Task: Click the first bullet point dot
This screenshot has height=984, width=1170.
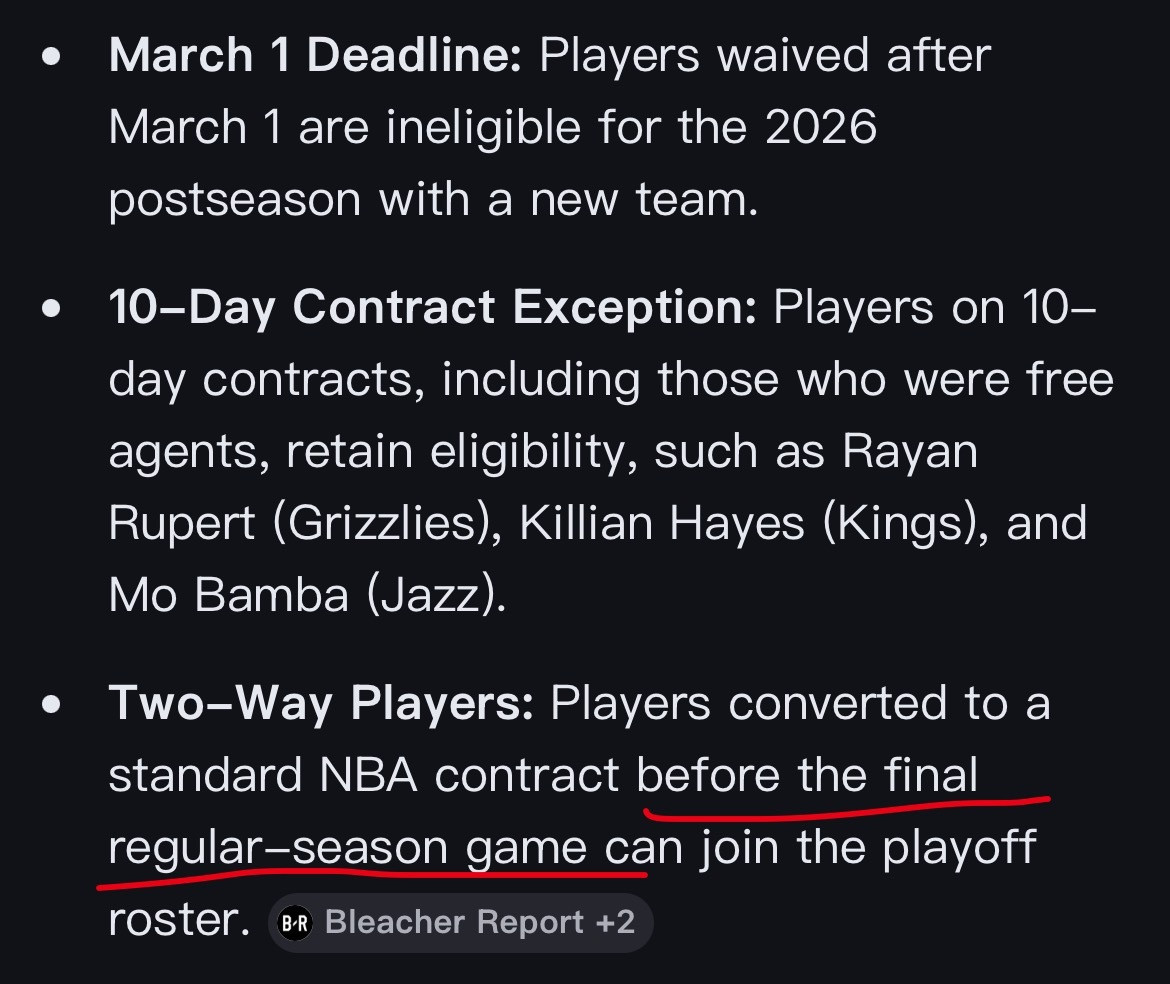Action: 52,56
